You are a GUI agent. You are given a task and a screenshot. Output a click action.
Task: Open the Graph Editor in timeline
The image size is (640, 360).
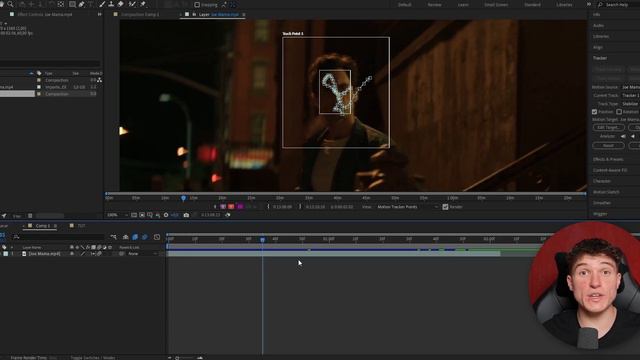(157, 237)
